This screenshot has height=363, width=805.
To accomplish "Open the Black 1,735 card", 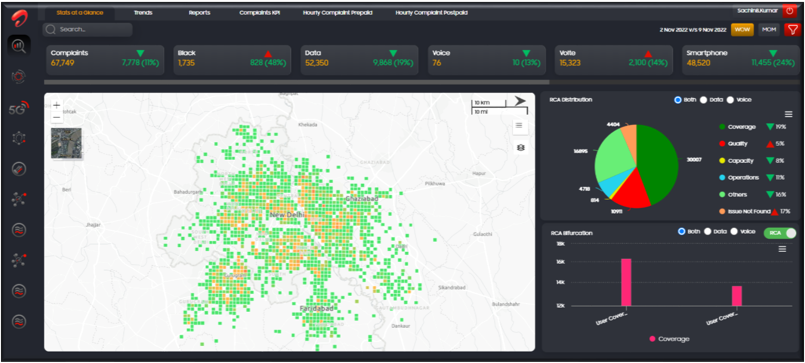I will point(232,60).
